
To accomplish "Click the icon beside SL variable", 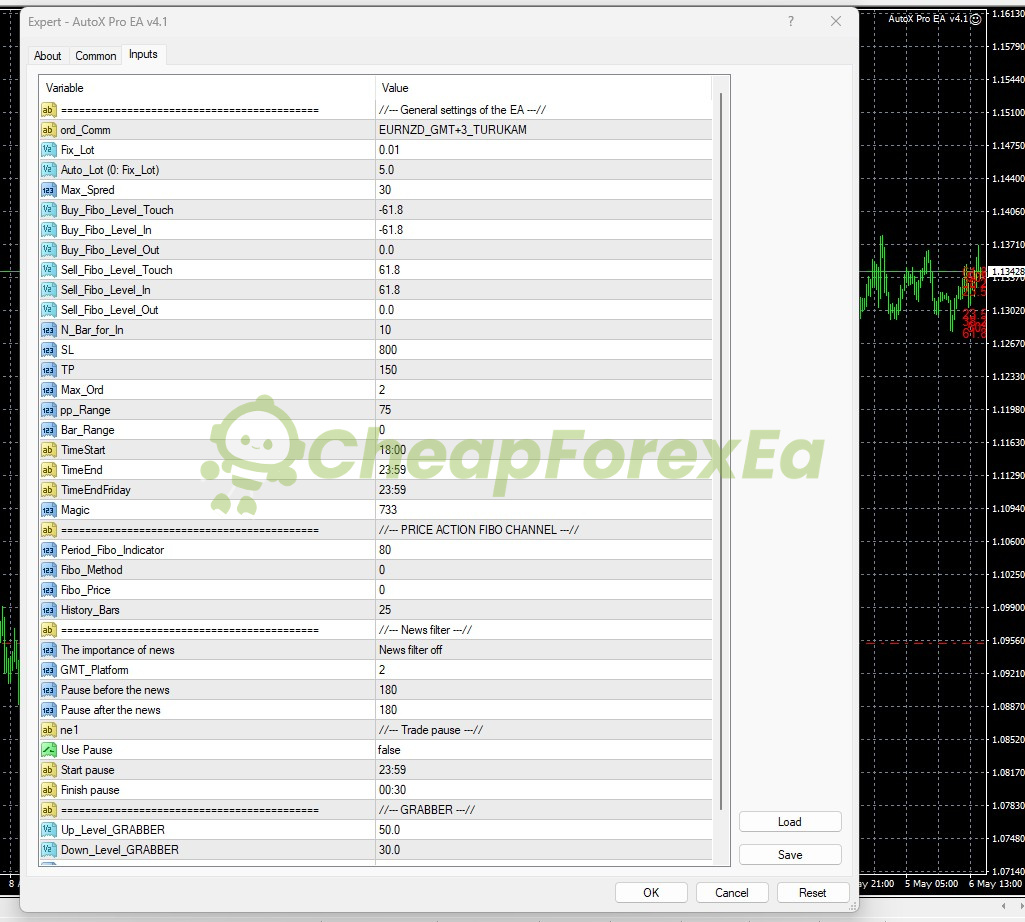I will click(49, 350).
